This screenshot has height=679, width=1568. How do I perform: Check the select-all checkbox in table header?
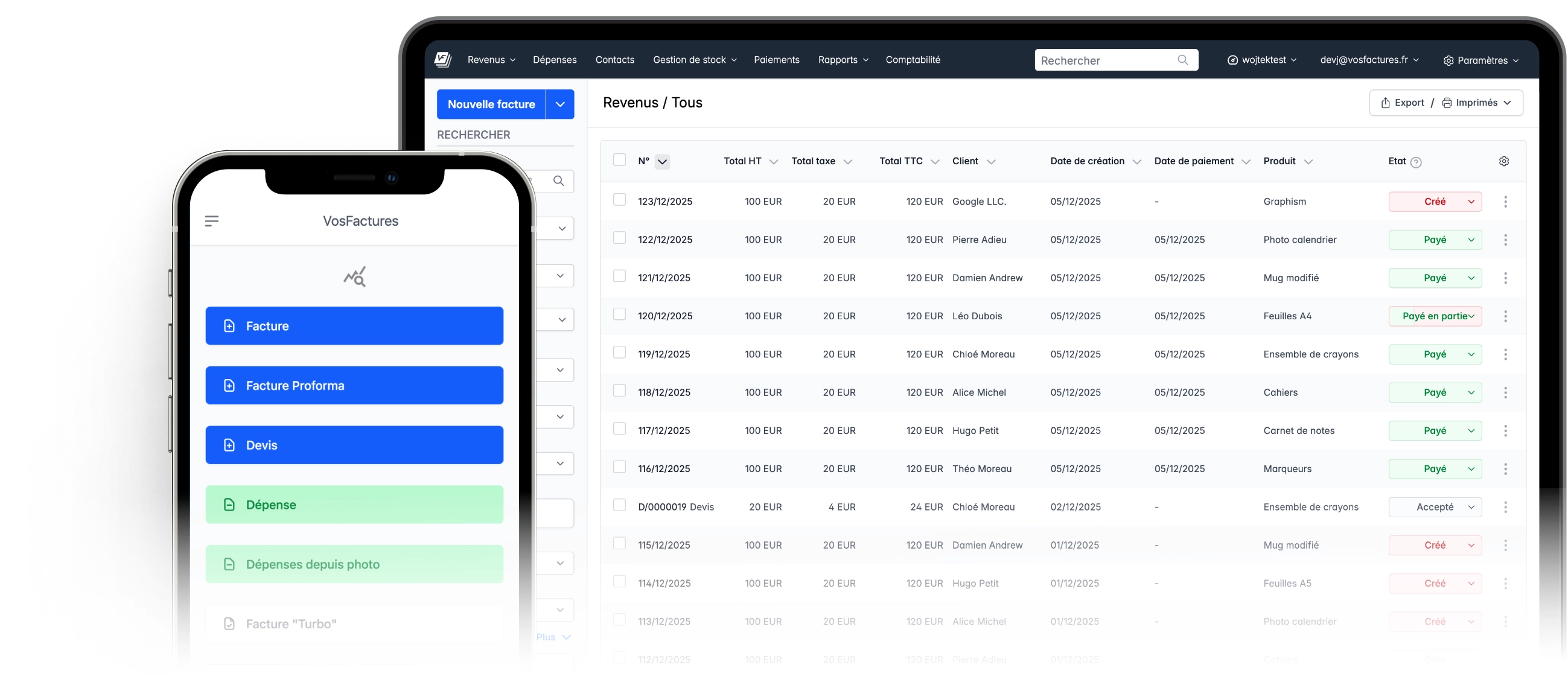point(619,160)
